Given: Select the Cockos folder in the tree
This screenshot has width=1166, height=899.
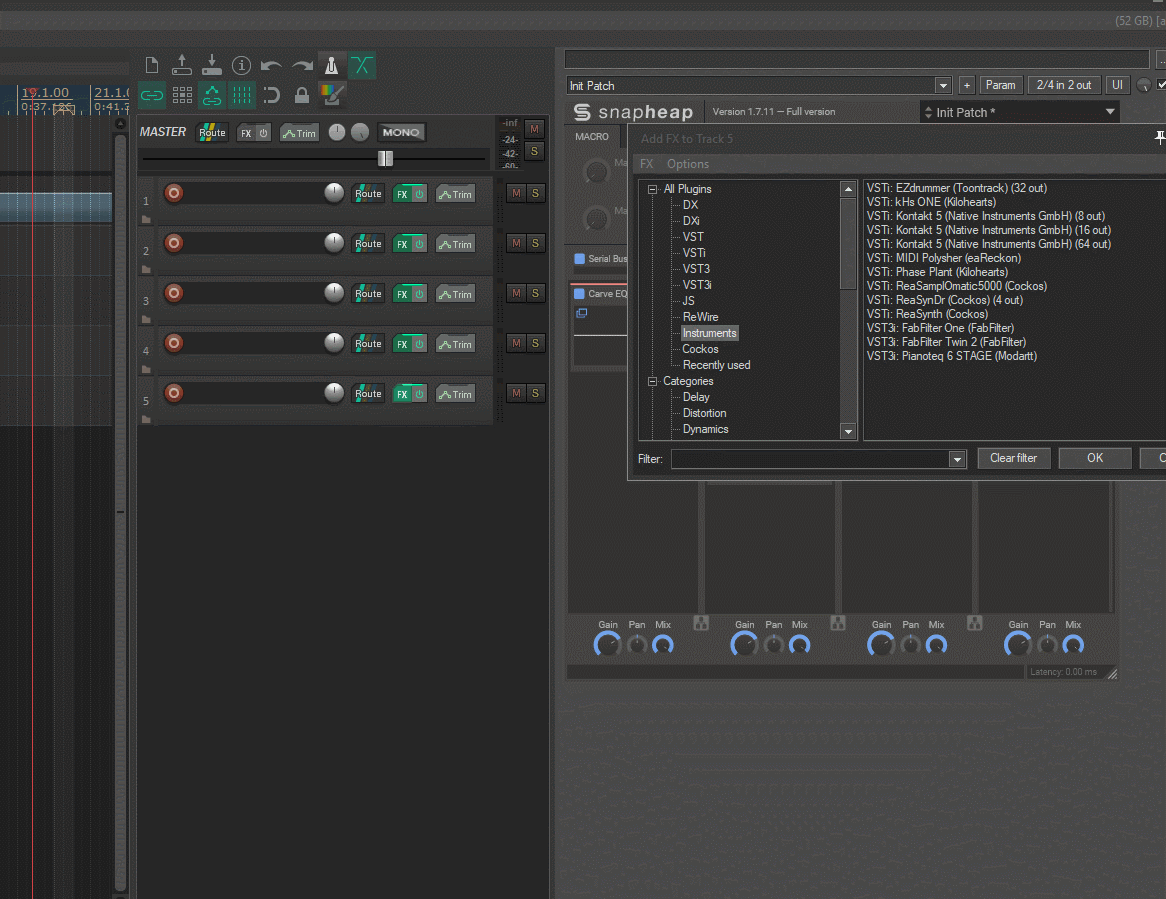Looking at the screenshot, I should [700, 349].
